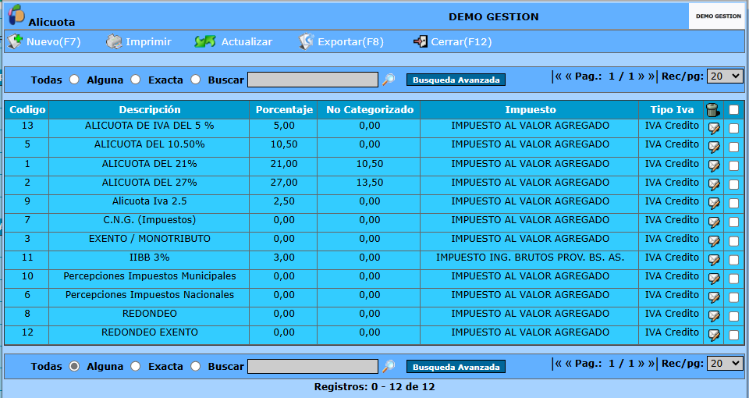The width and height of the screenshot is (749, 398).
Task: Click the Alicuota application logo icon
Action: [x=16, y=14]
